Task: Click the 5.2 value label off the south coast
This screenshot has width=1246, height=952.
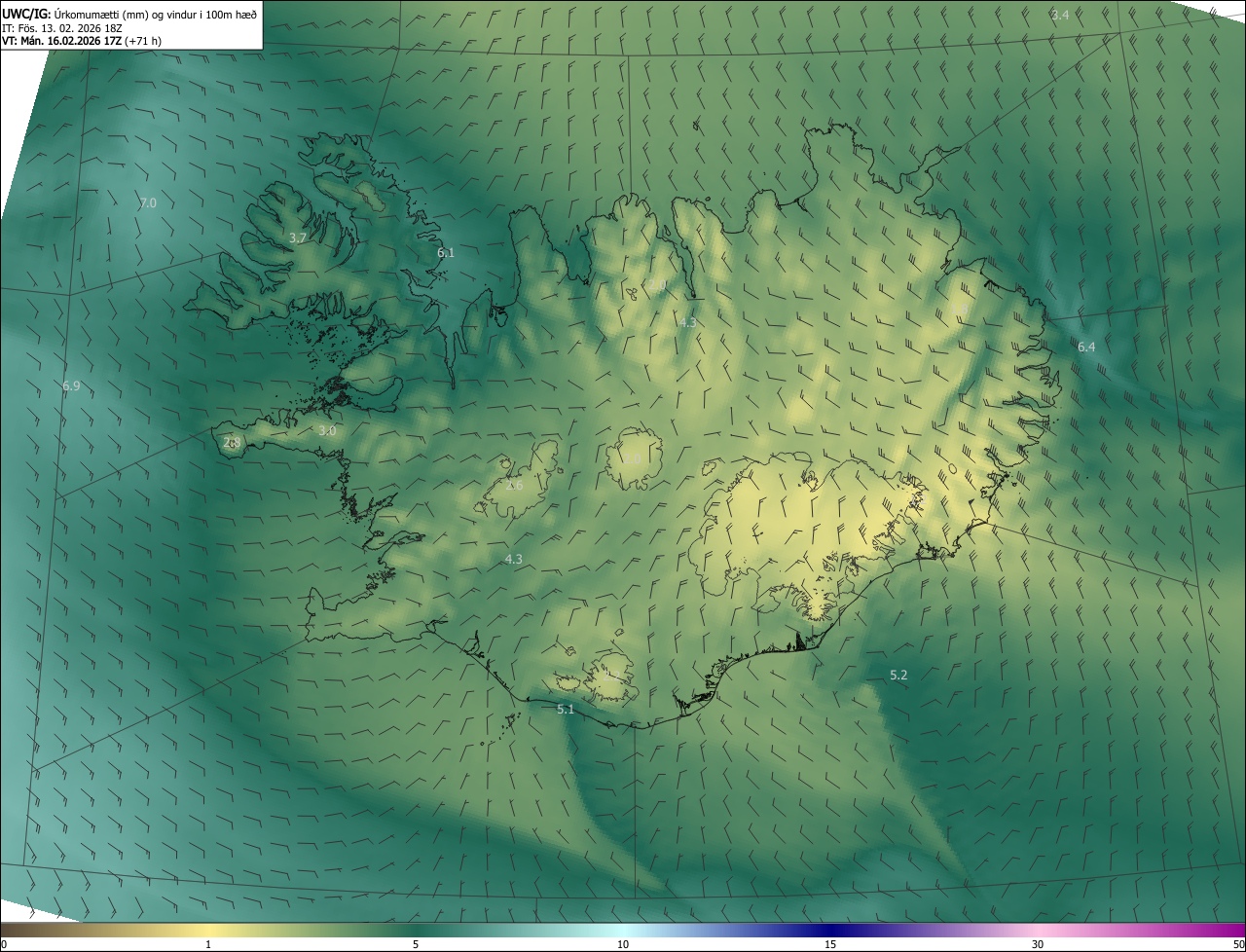Action: tap(898, 675)
